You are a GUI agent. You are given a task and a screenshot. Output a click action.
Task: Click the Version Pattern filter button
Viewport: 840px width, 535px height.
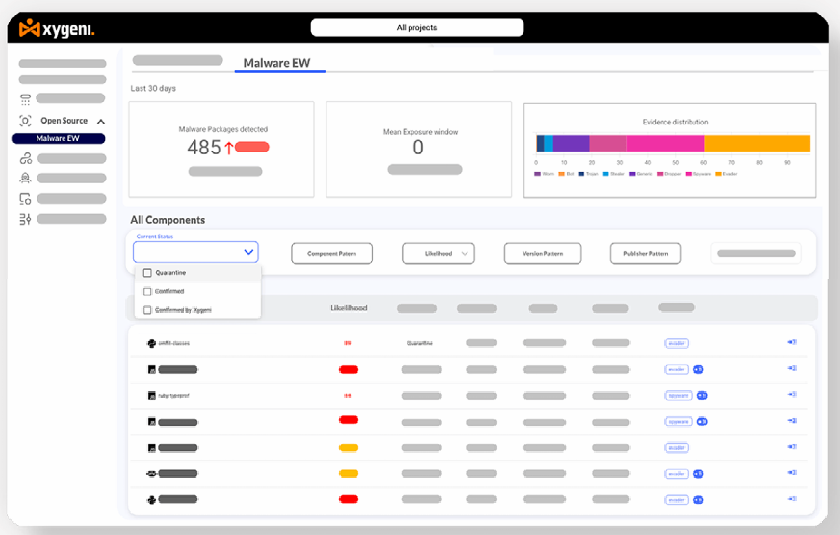pyautogui.click(x=542, y=254)
